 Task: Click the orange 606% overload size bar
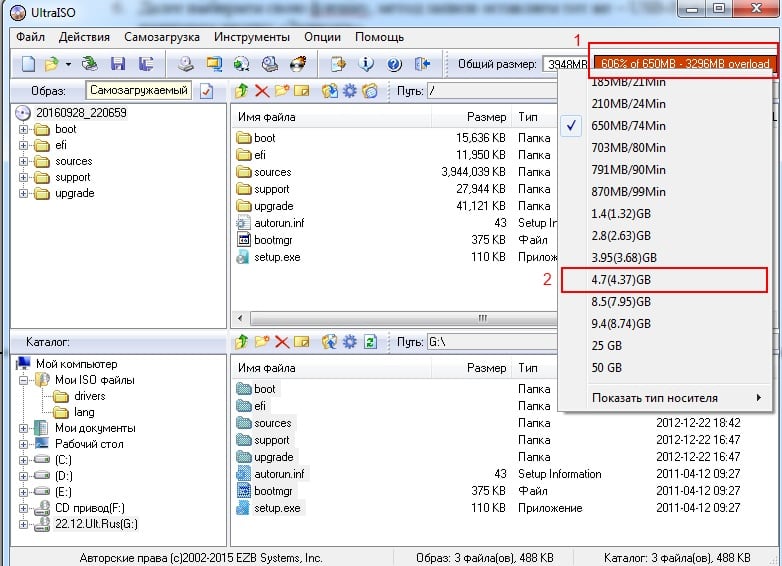(x=683, y=64)
